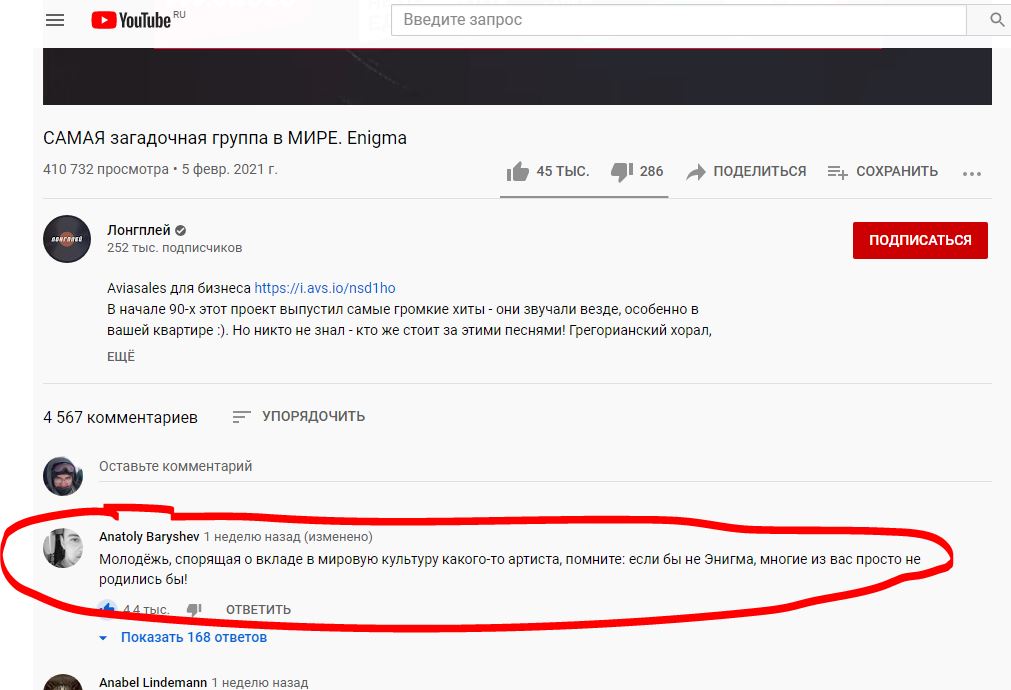This screenshot has height=690, width=1011.
Task: Click the '286' dislike count
Action: point(651,172)
